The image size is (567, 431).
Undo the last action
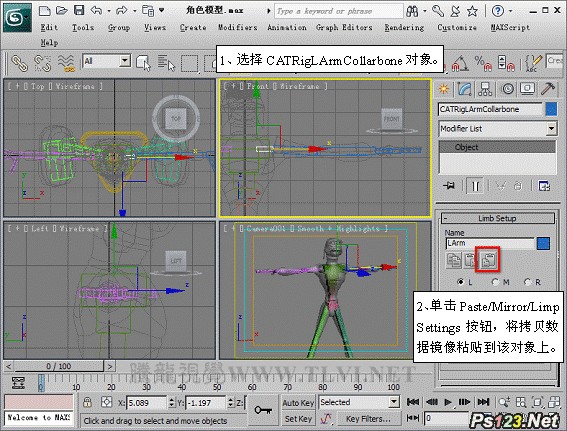(97, 10)
